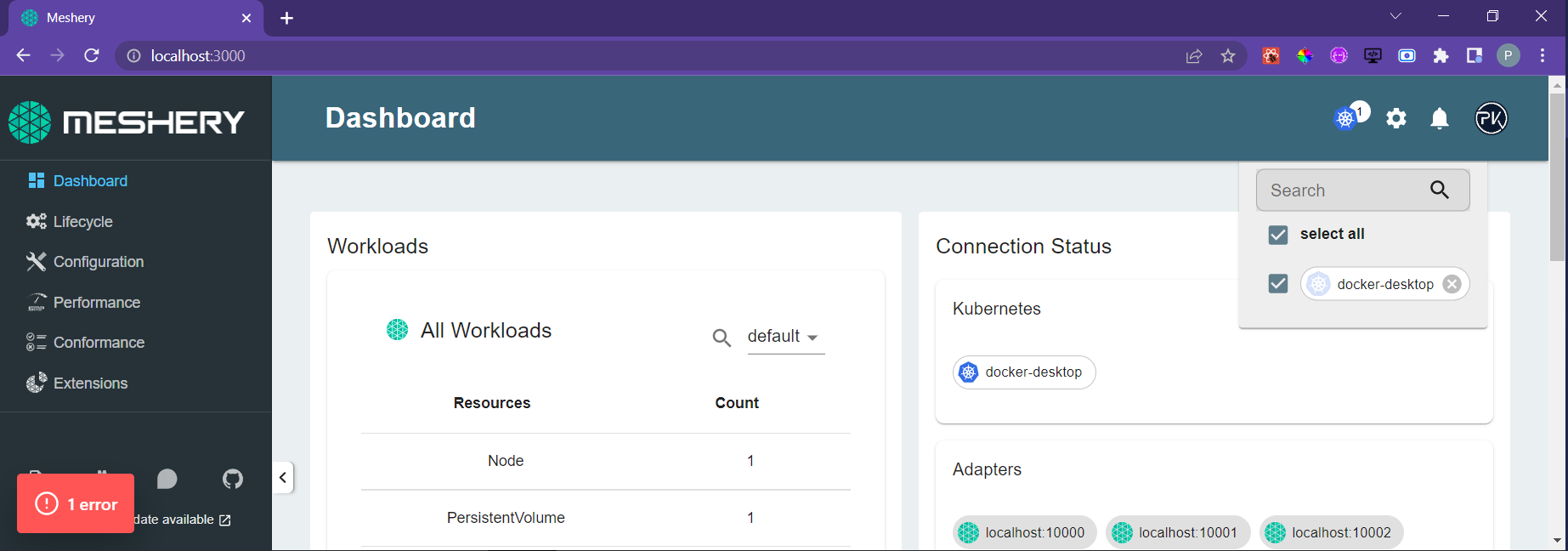Click the Lifecycle gears icon
The width and height of the screenshot is (1568, 551).
tap(36, 221)
